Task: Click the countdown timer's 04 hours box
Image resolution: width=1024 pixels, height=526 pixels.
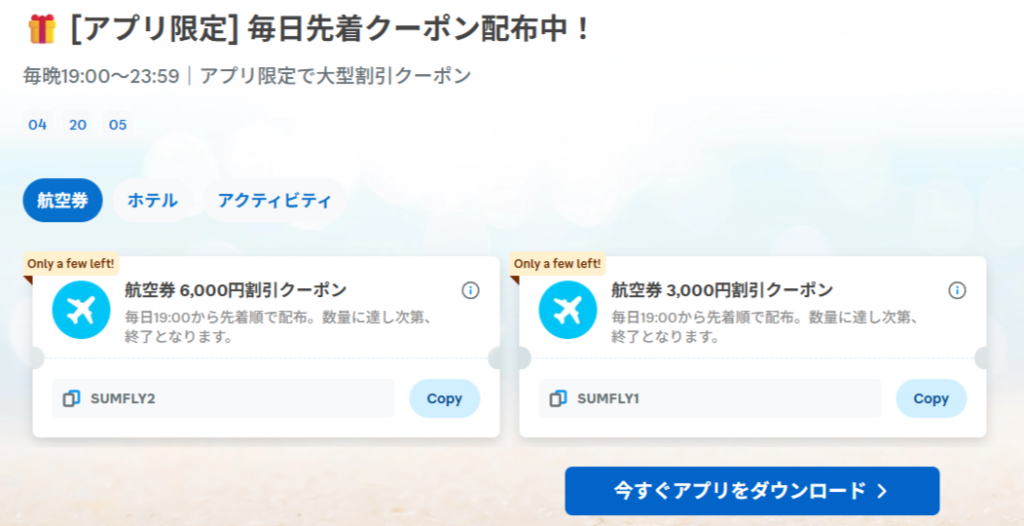Action: [x=37, y=125]
